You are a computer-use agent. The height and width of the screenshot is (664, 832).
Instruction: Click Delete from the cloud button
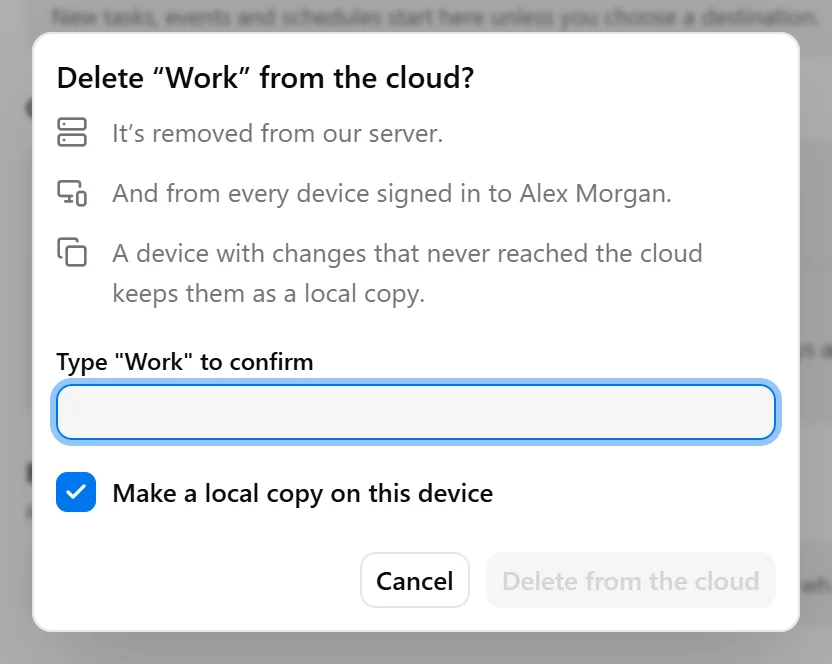click(x=631, y=580)
